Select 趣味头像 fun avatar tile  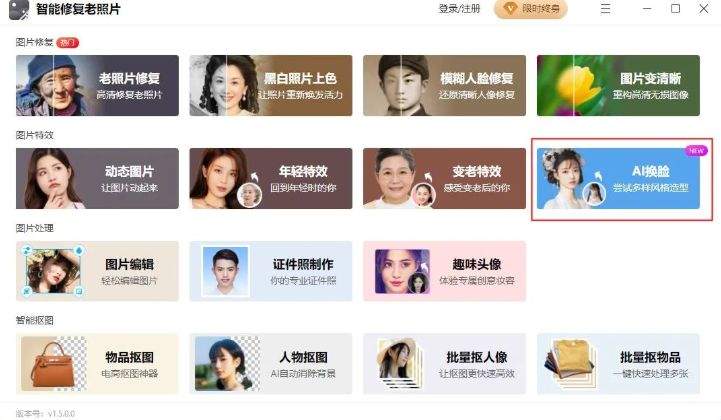point(444,271)
